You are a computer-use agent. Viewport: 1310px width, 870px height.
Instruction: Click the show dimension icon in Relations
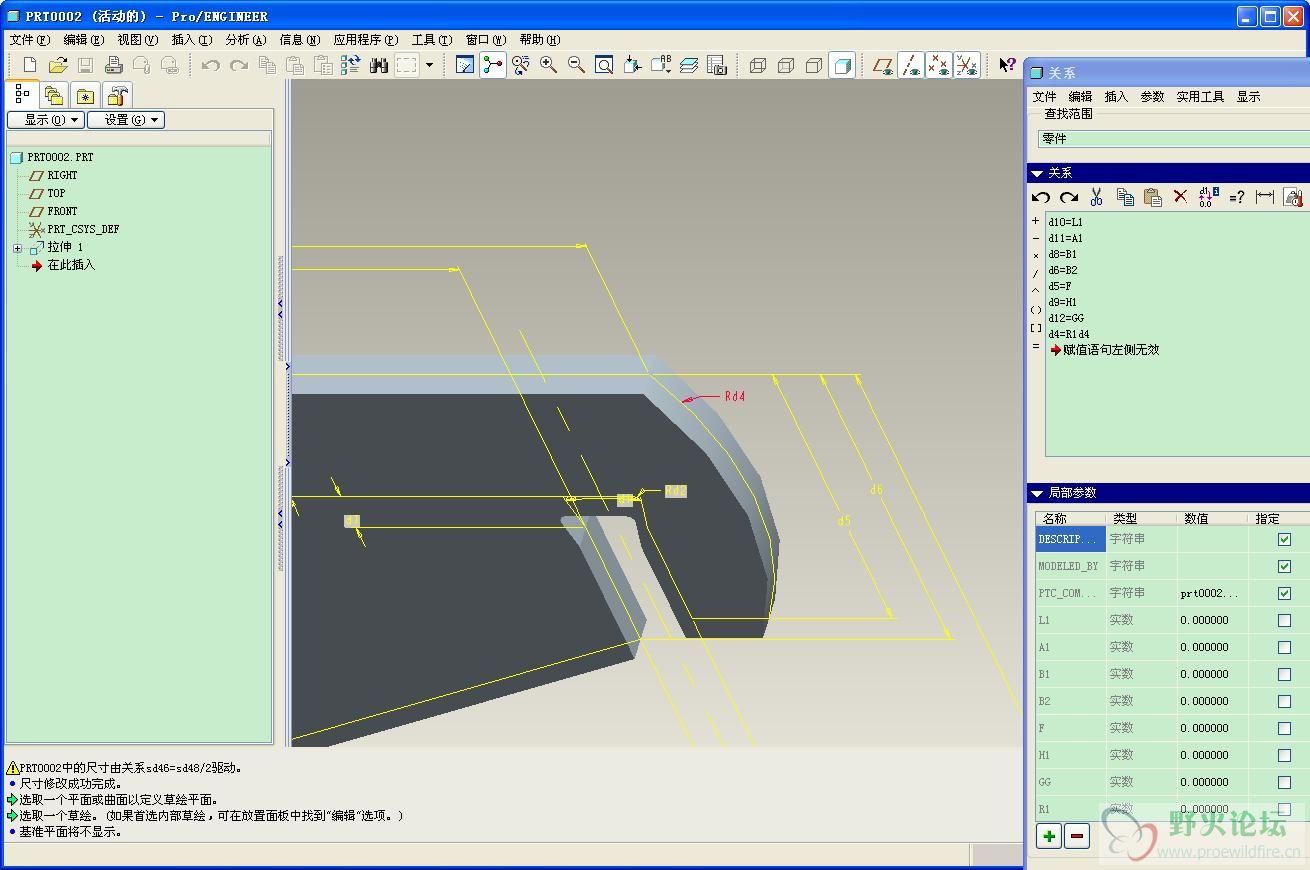tap(1265, 197)
